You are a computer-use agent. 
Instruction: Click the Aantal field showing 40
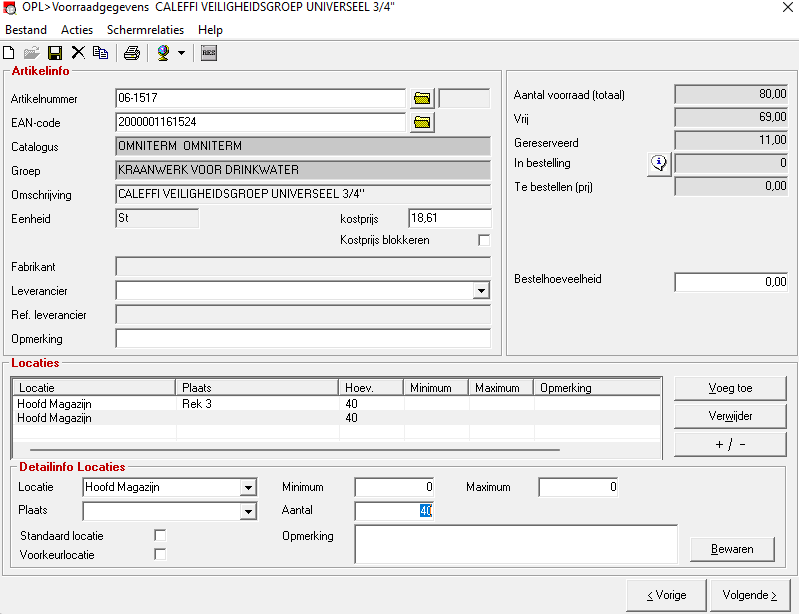pos(394,511)
